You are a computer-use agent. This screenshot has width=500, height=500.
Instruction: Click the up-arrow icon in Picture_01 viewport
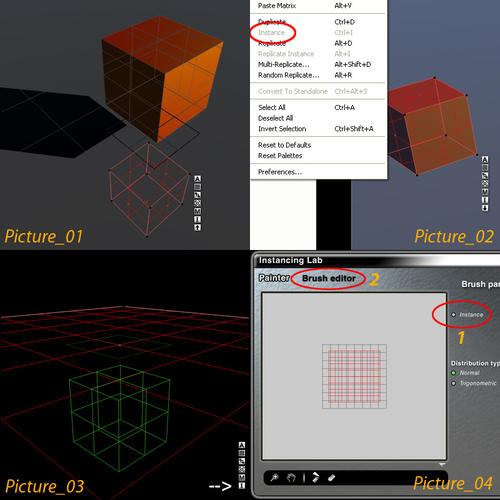197,227
